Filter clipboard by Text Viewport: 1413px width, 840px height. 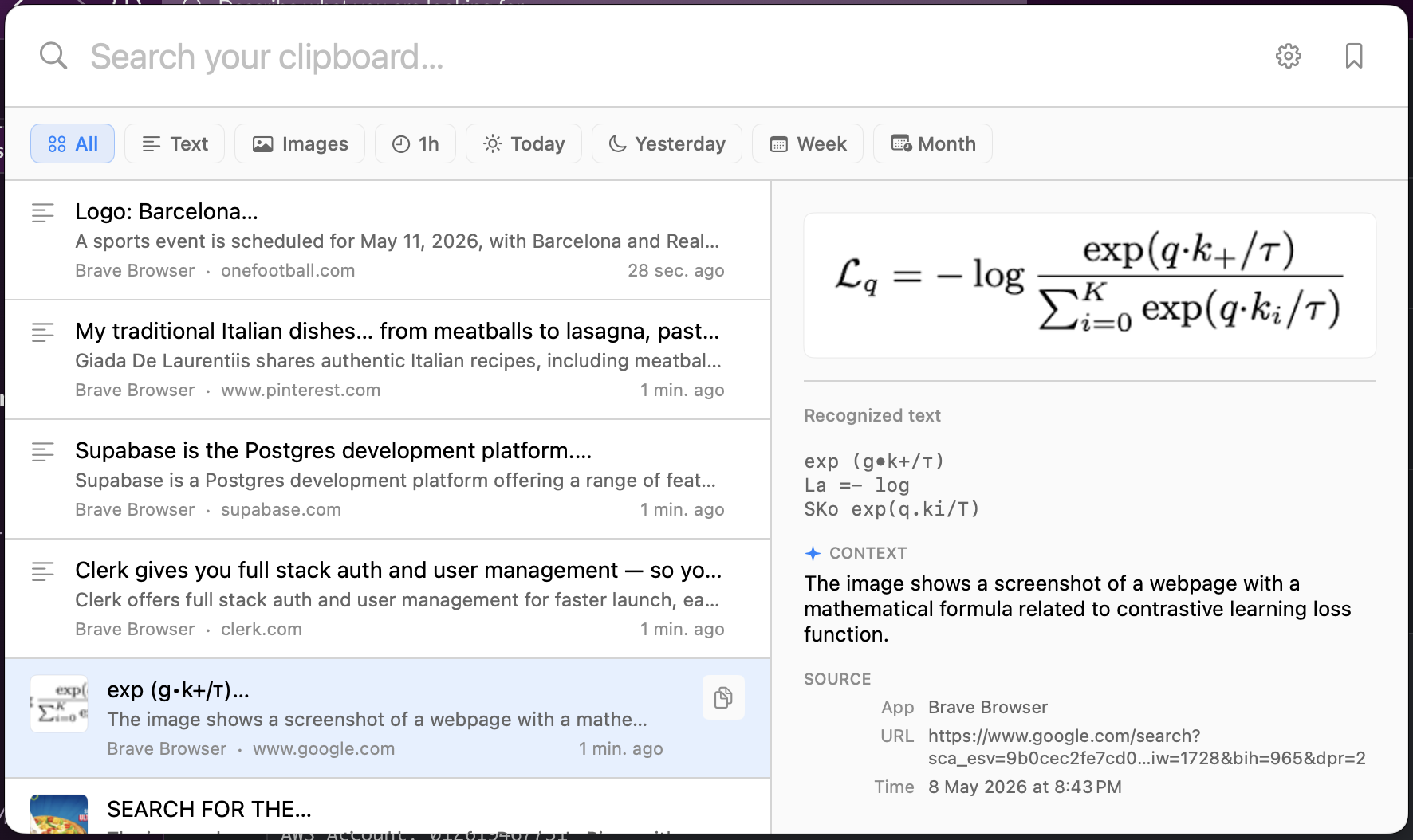pos(175,143)
